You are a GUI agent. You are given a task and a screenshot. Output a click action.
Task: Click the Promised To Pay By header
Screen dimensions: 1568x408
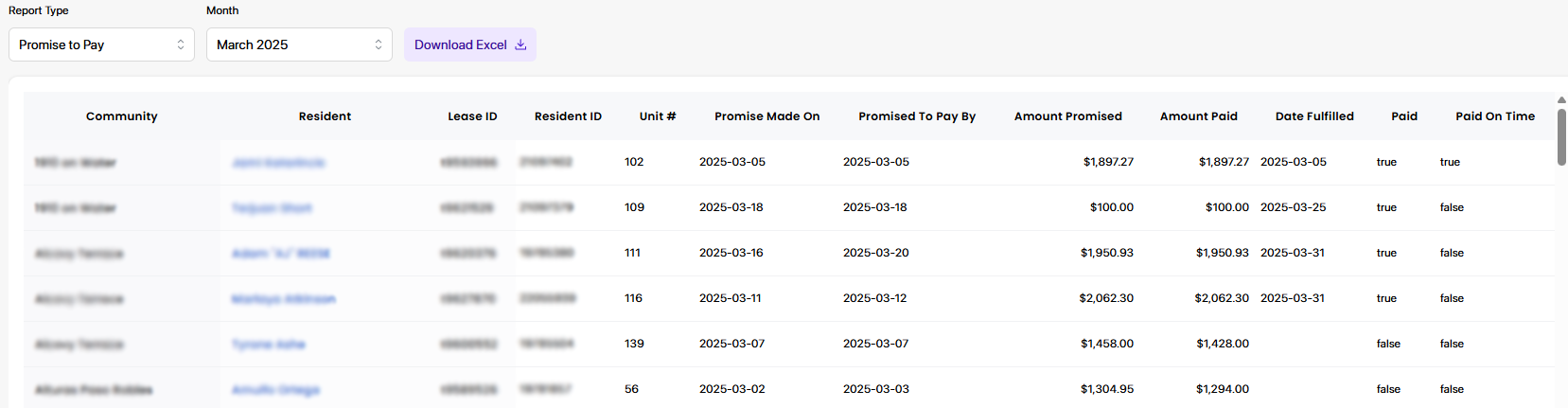(x=917, y=116)
